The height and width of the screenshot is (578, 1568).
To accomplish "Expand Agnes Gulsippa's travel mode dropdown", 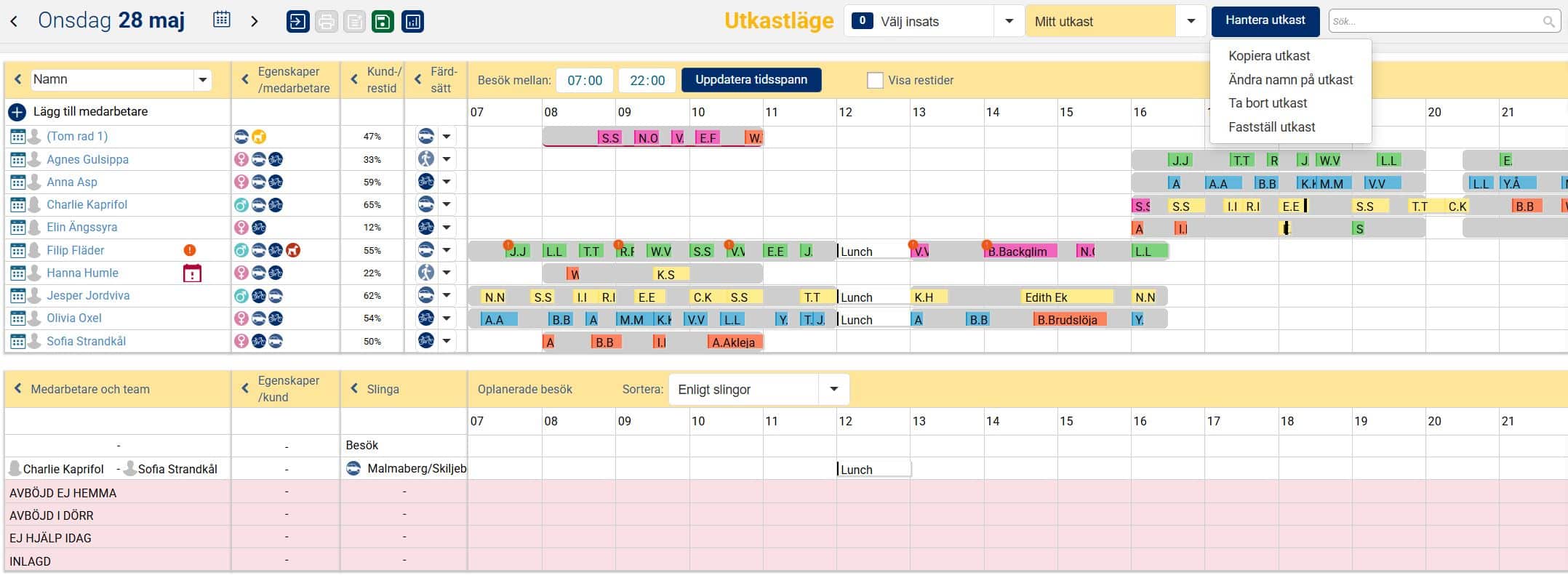I will point(447,159).
